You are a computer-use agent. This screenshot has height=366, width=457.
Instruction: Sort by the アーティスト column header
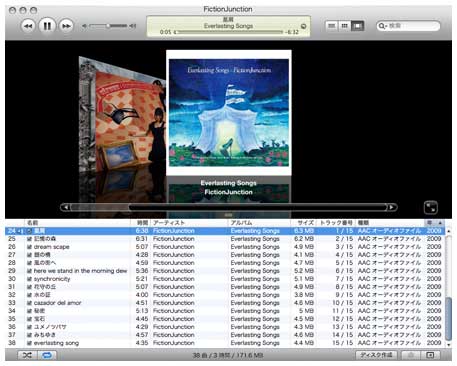pos(190,223)
